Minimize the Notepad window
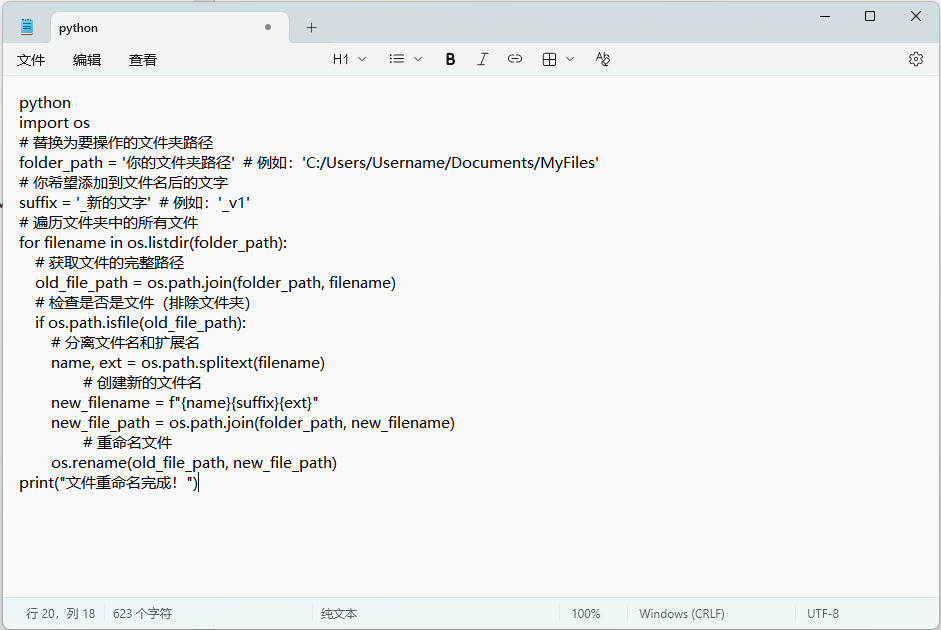The image size is (941, 630). [825, 16]
